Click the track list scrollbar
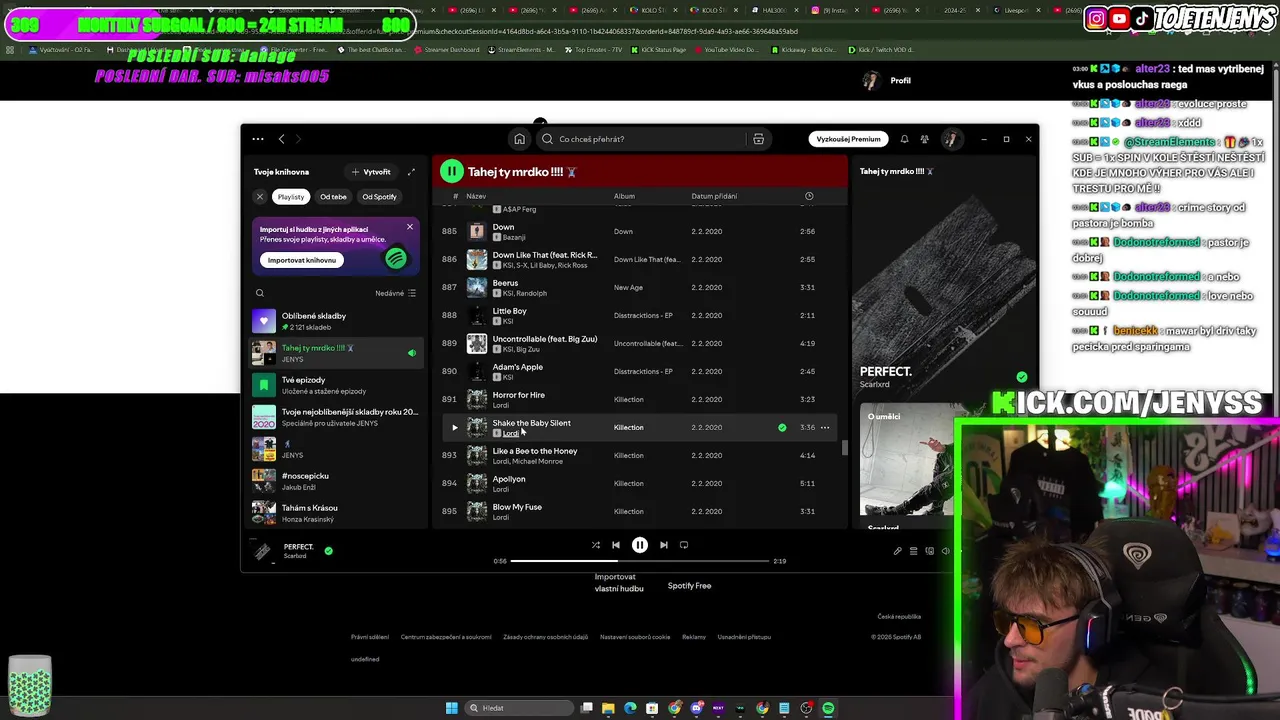 coord(845,448)
